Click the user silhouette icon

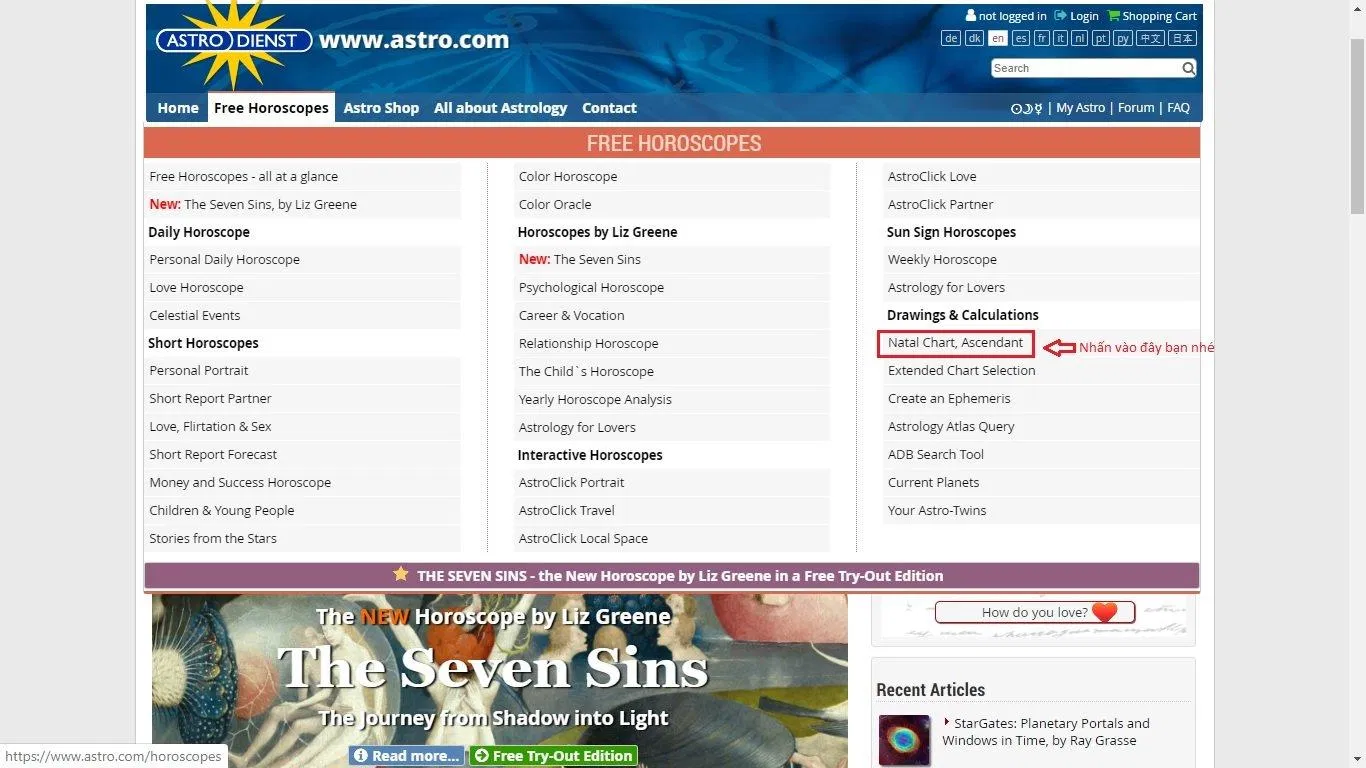970,16
